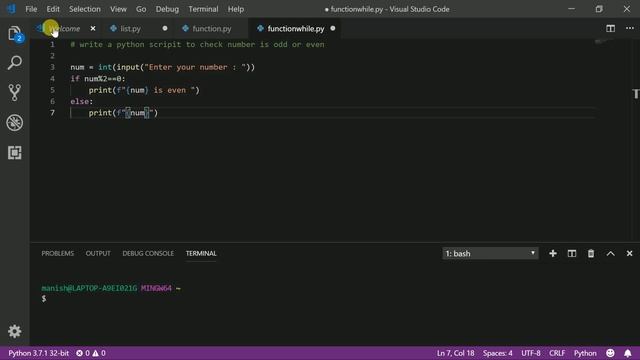Select the TERMINAL panel tab
Viewport: 640px width, 360px height.
coord(201,253)
